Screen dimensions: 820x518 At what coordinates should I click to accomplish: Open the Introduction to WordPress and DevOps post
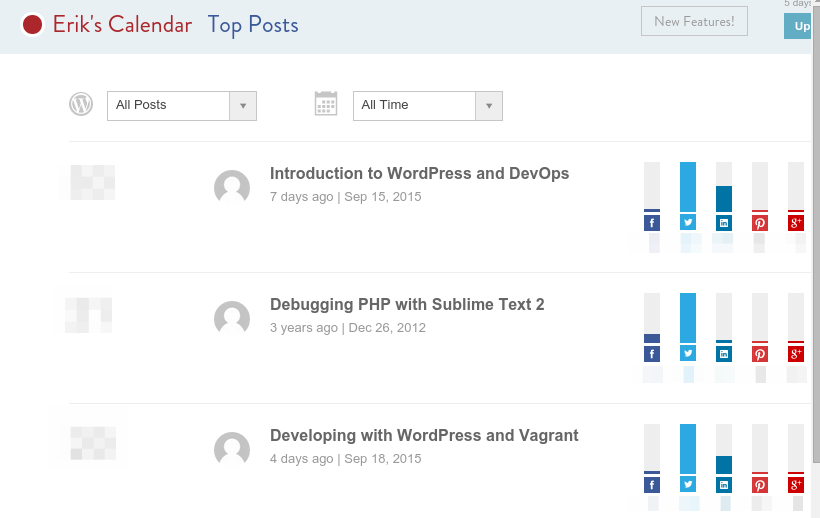(419, 174)
